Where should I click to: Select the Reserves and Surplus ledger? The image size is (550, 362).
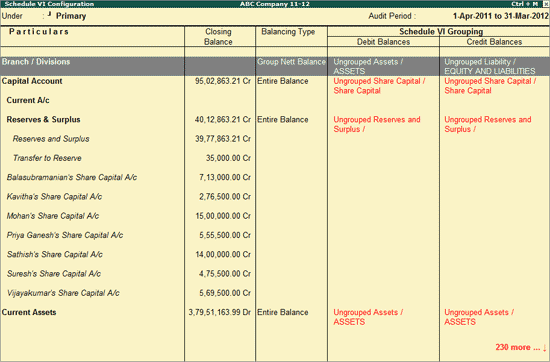coord(51,139)
